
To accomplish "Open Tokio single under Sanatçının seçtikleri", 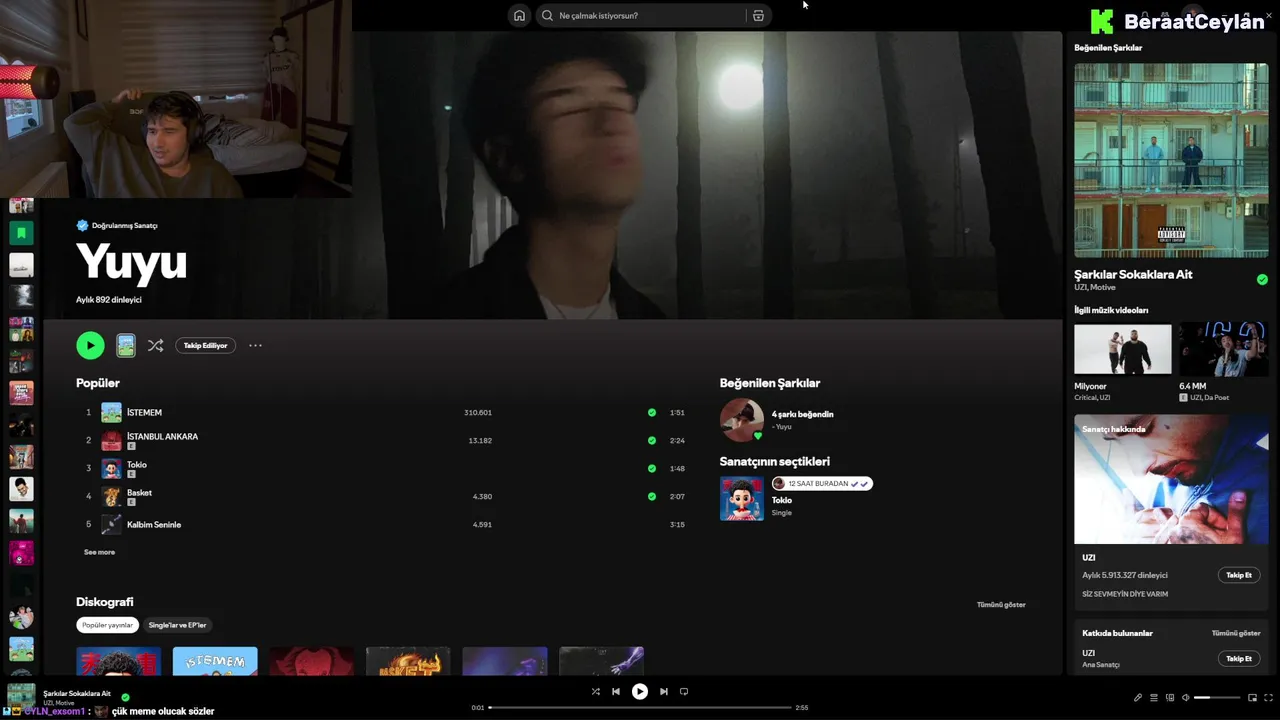I will tap(782, 500).
